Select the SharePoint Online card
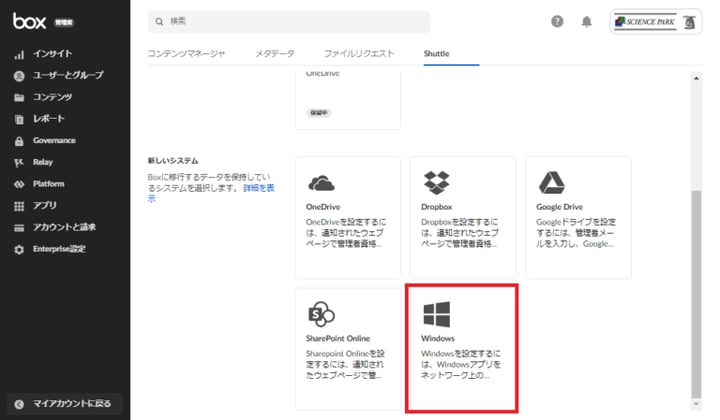The image size is (720, 420). (x=348, y=347)
